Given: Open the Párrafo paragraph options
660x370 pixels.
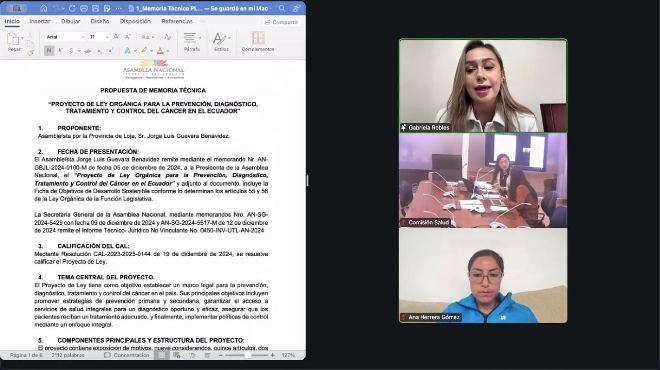Looking at the screenshot, I should [192, 42].
